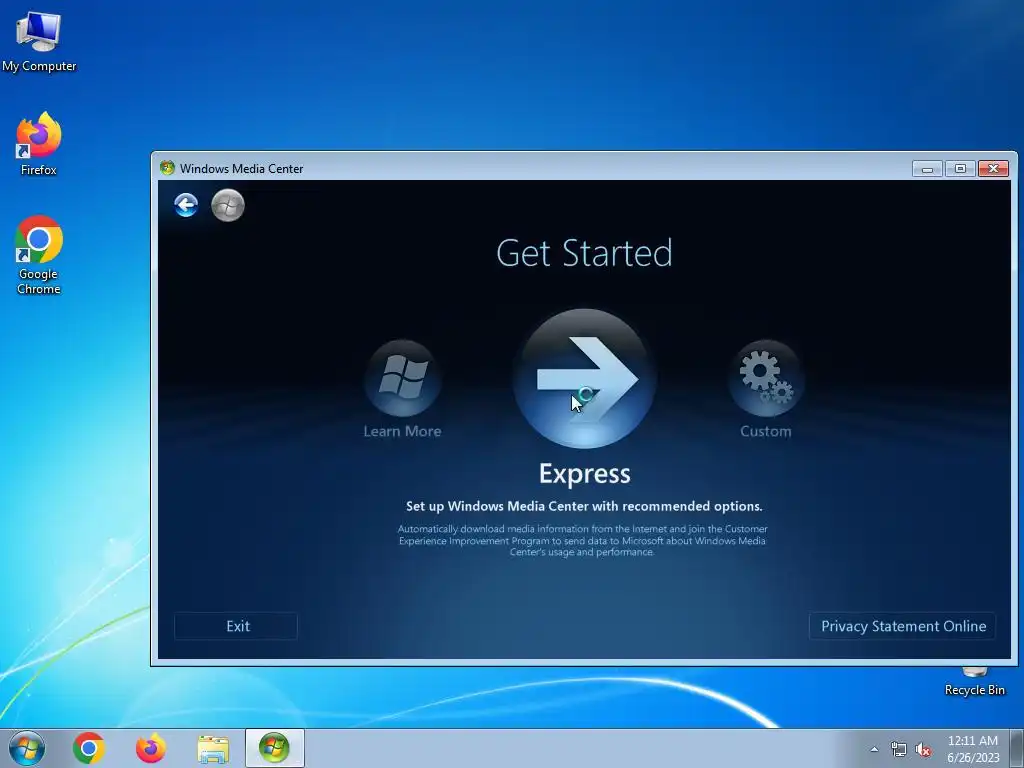Viewport: 1024px width, 768px height.
Task: Open the taskbar clock and date
Action: click(973, 749)
